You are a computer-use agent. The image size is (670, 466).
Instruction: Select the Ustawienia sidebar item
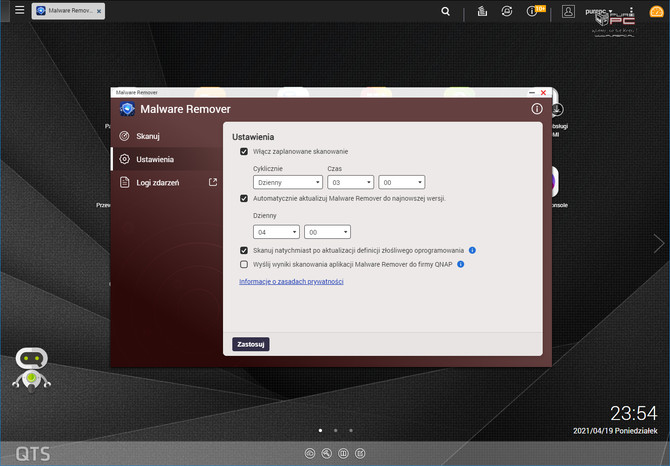pyautogui.click(x=167, y=159)
